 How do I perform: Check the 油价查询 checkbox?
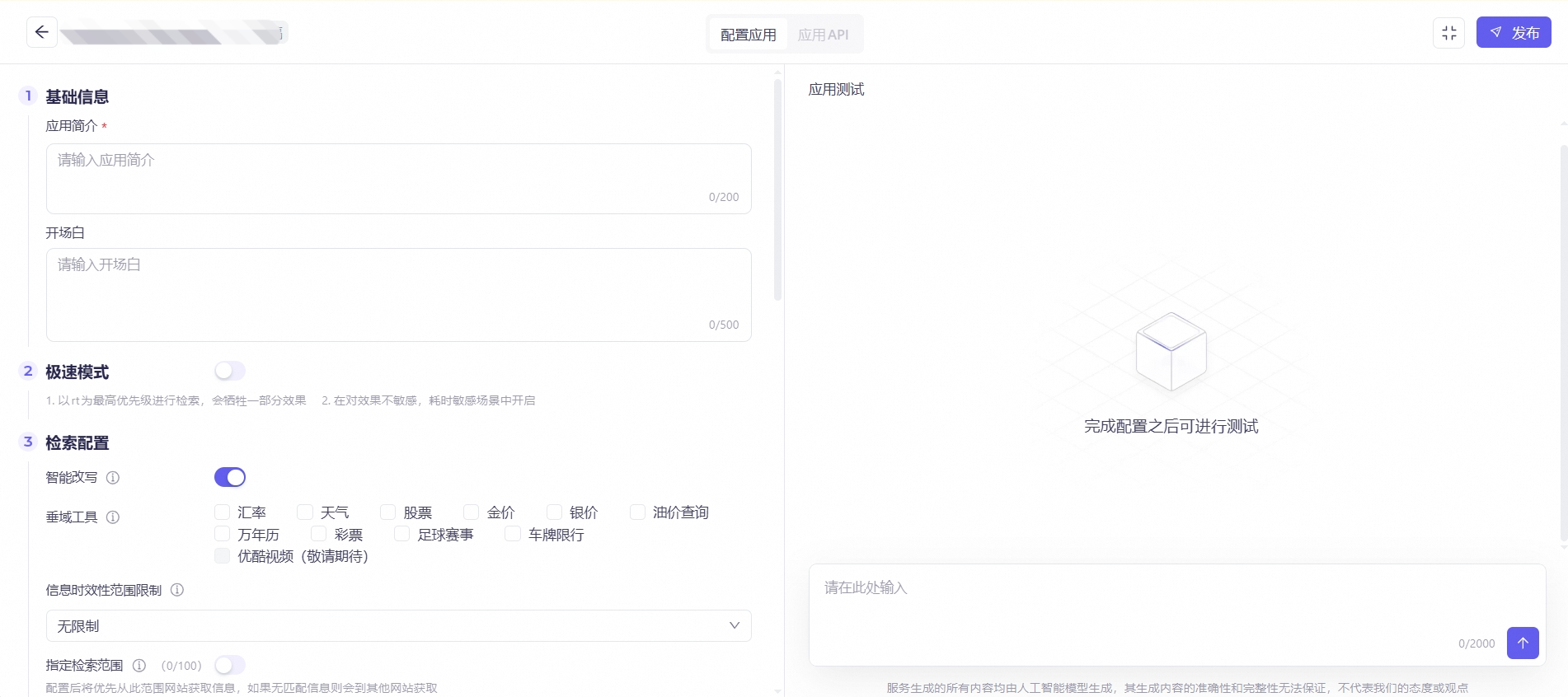[637, 512]
